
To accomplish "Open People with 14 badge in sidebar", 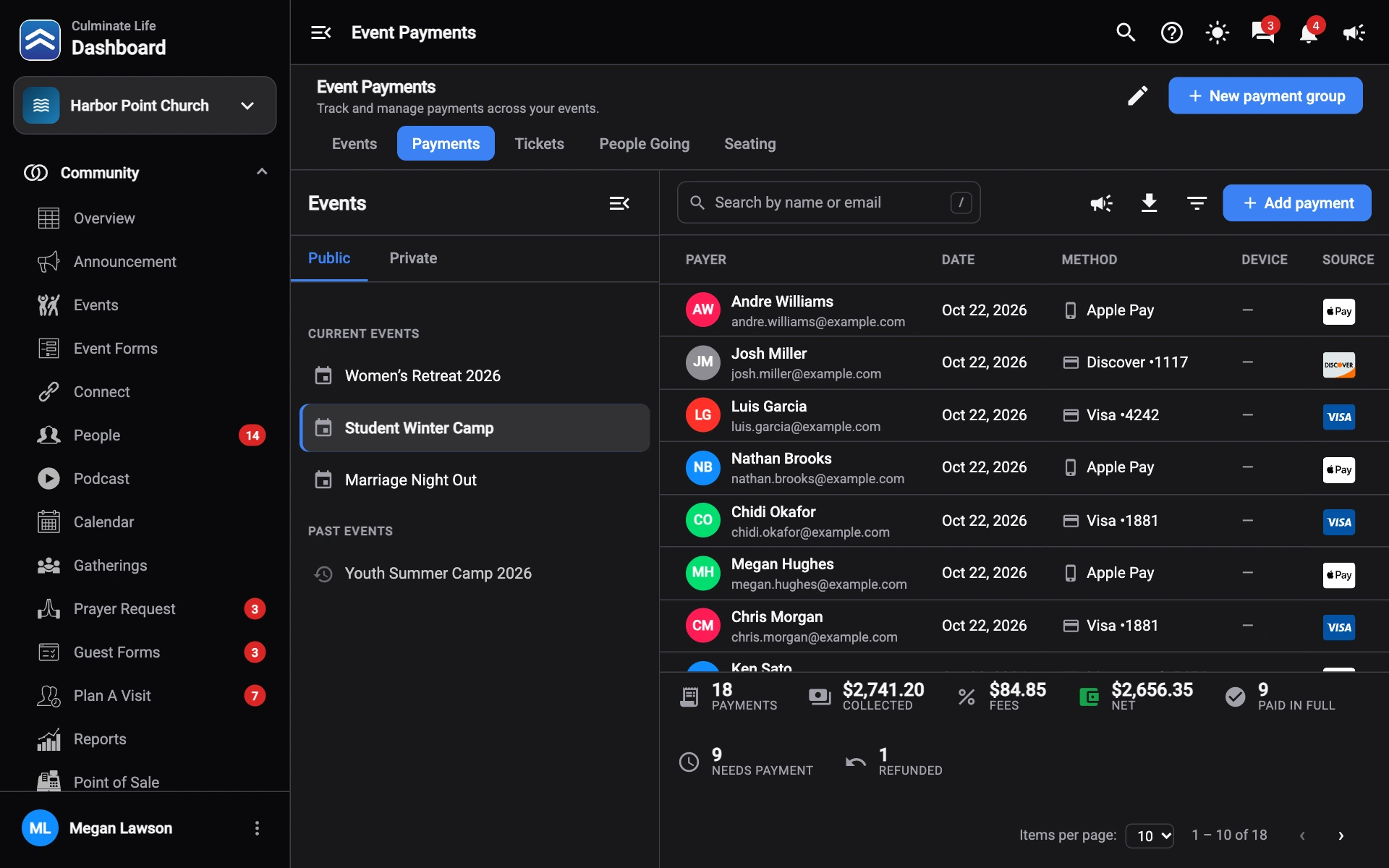I will [x=145, y=435].
